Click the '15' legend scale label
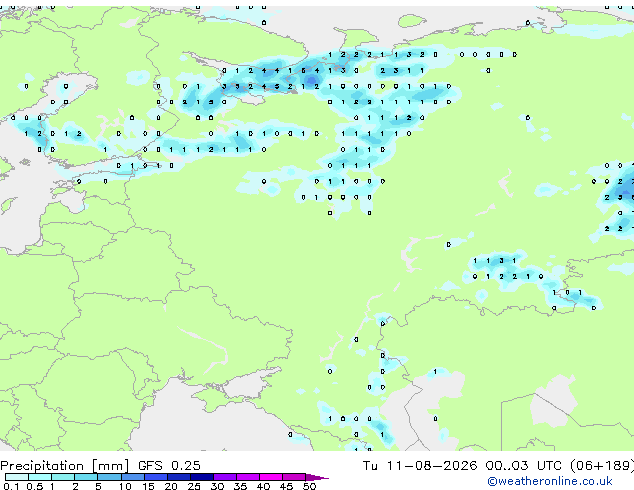 148,486
